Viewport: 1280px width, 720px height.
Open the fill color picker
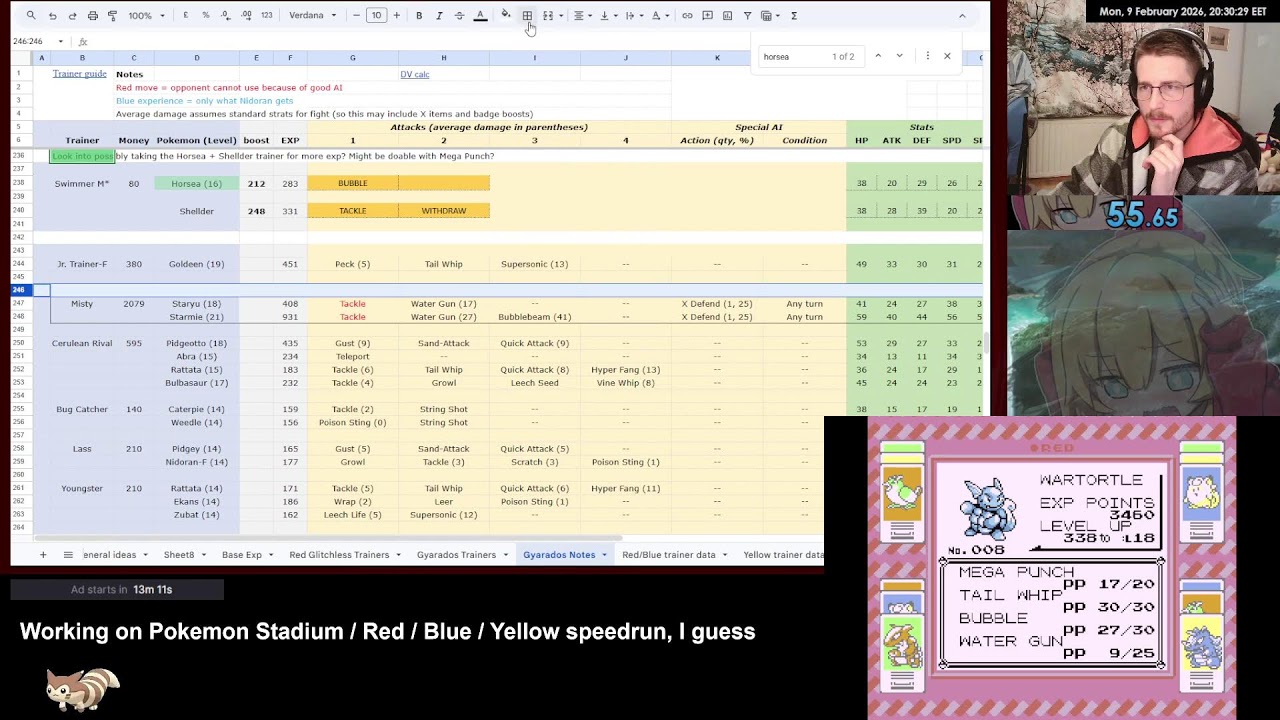click(505, 16)
